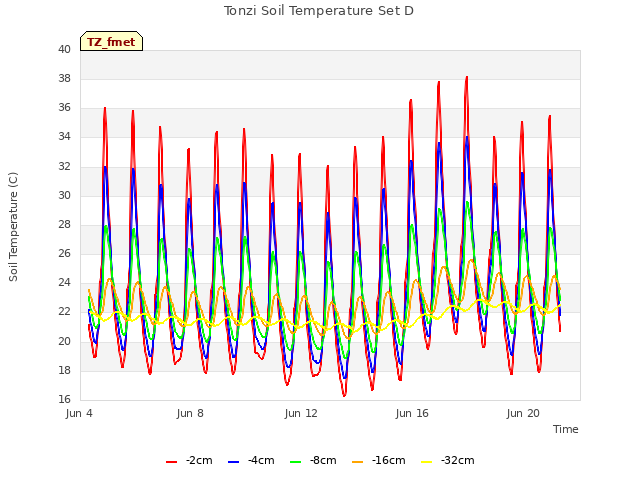
Task: Click the chart title Tonzi Soil Temperature Set D
Action: [x=319, y=11]
